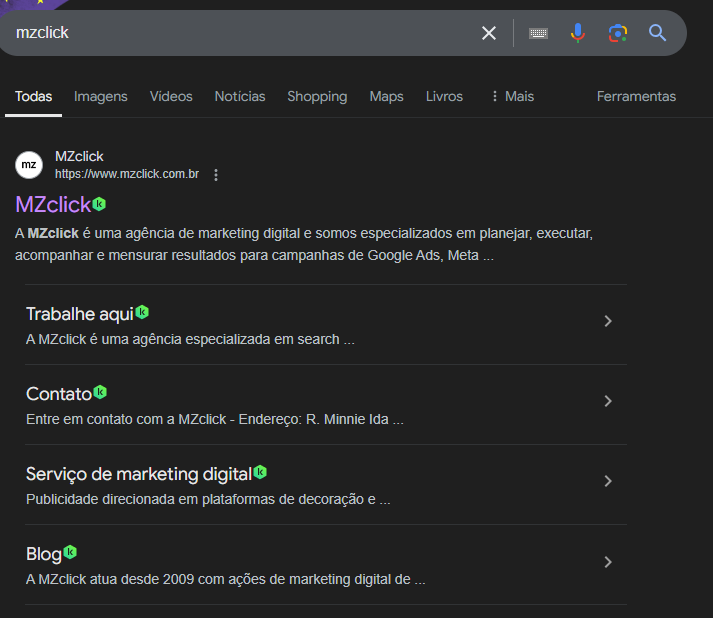This screenshot has width=713, height=618.
Task: Clear the search box with the X icon
Action: tap(489, 33)
